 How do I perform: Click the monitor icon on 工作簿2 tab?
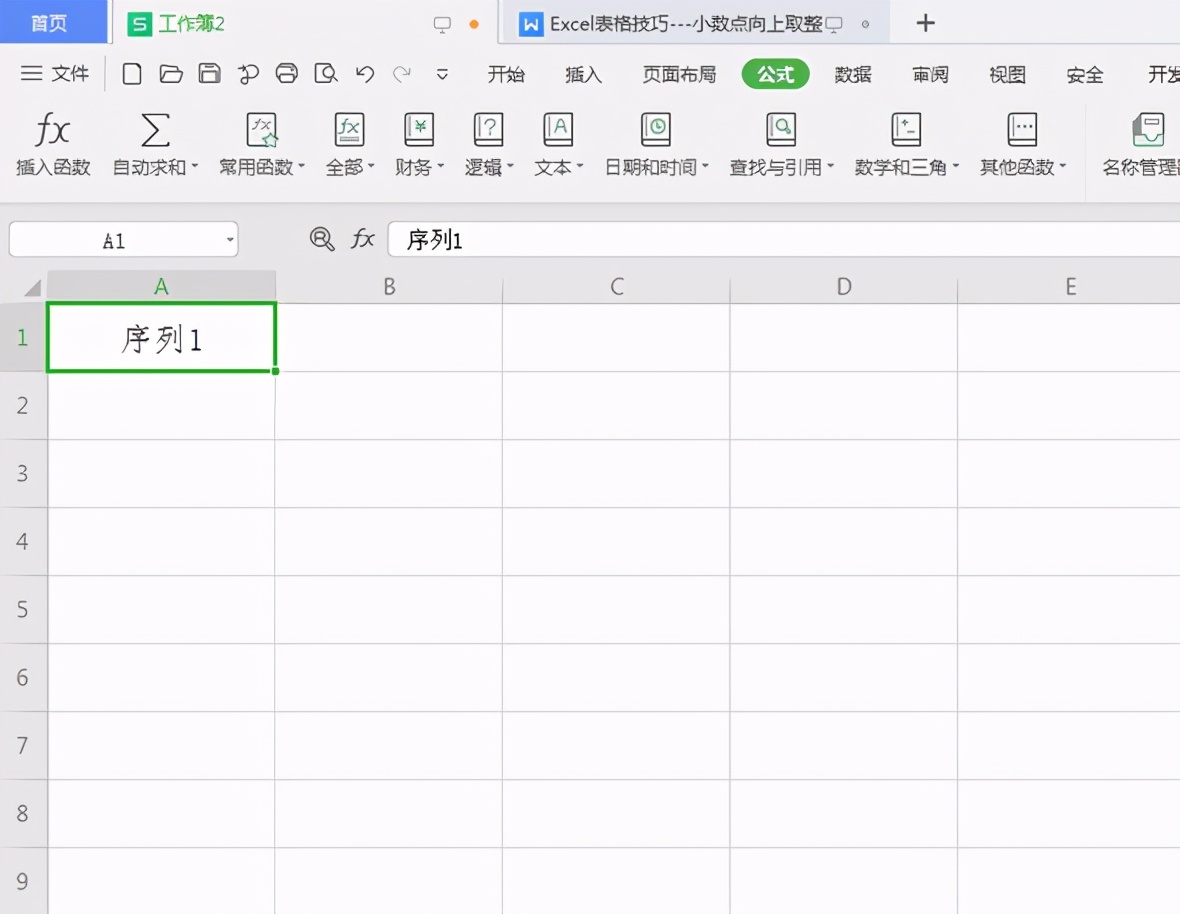click(x=442, y=25)
